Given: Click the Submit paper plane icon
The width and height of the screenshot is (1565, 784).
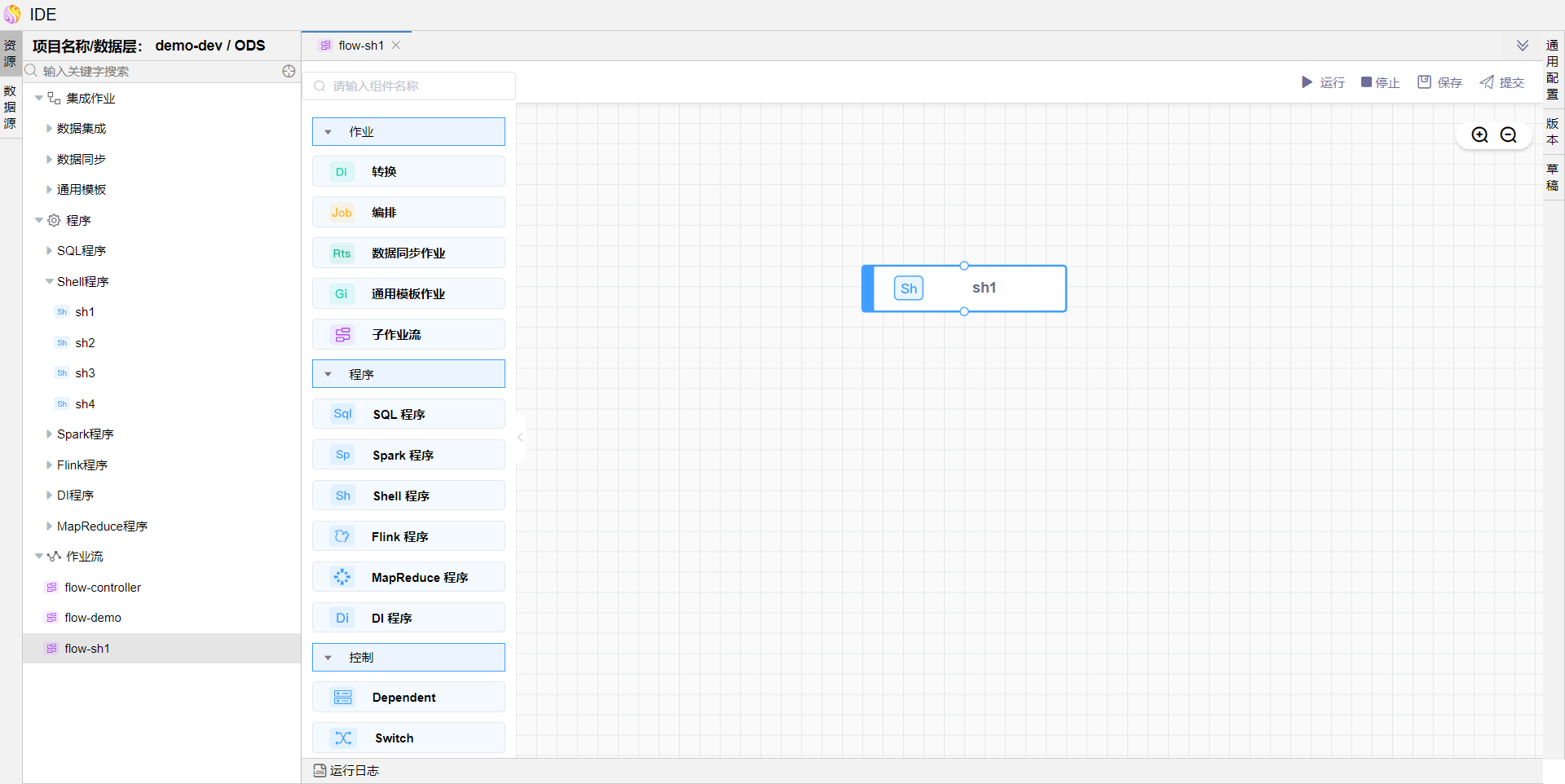Looking at the screenshot, I should coord(1487,82).
